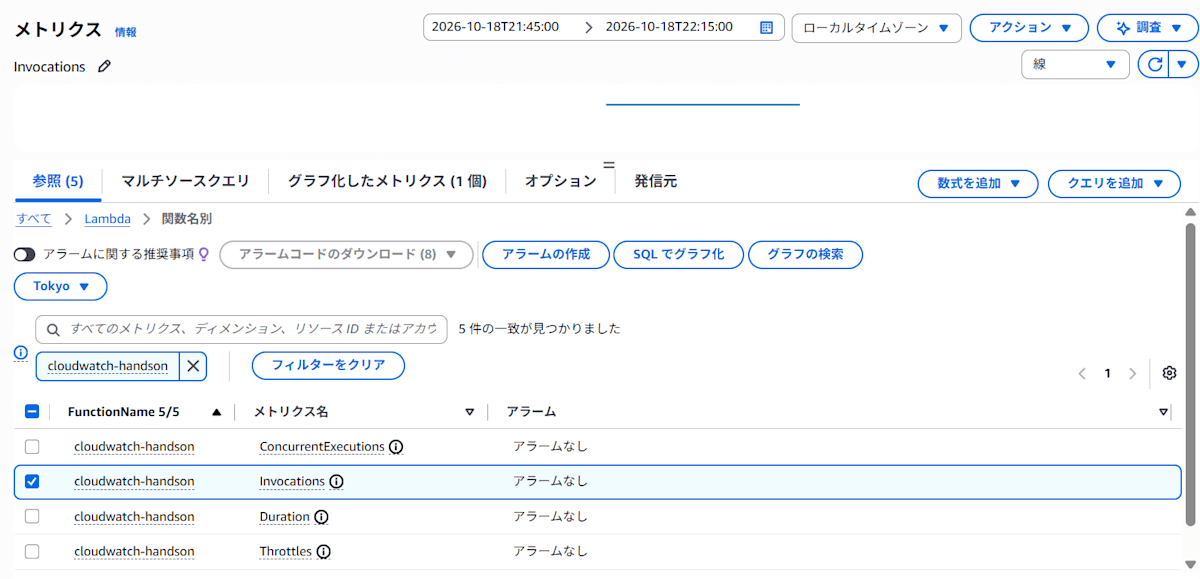Click グラフの検索 button
The image size is (1200, 579).
click(x=805, y=255)
